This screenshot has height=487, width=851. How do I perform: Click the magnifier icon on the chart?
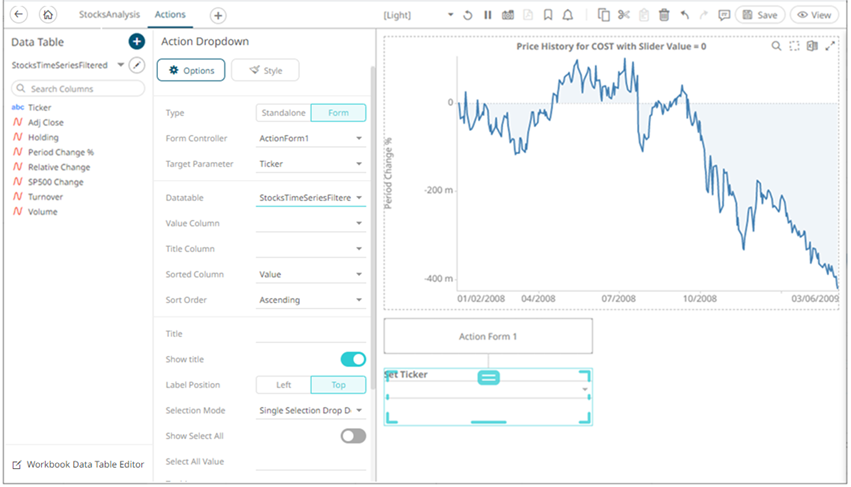coord(777,46)
